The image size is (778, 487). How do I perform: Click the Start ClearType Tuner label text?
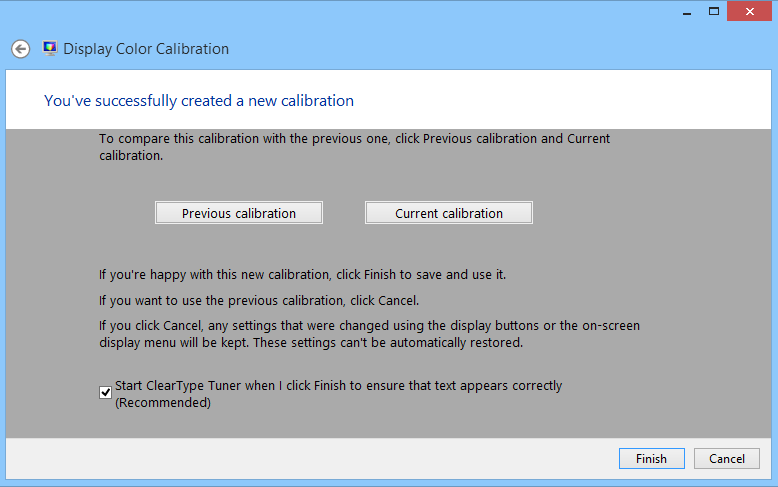click(338, 386)
